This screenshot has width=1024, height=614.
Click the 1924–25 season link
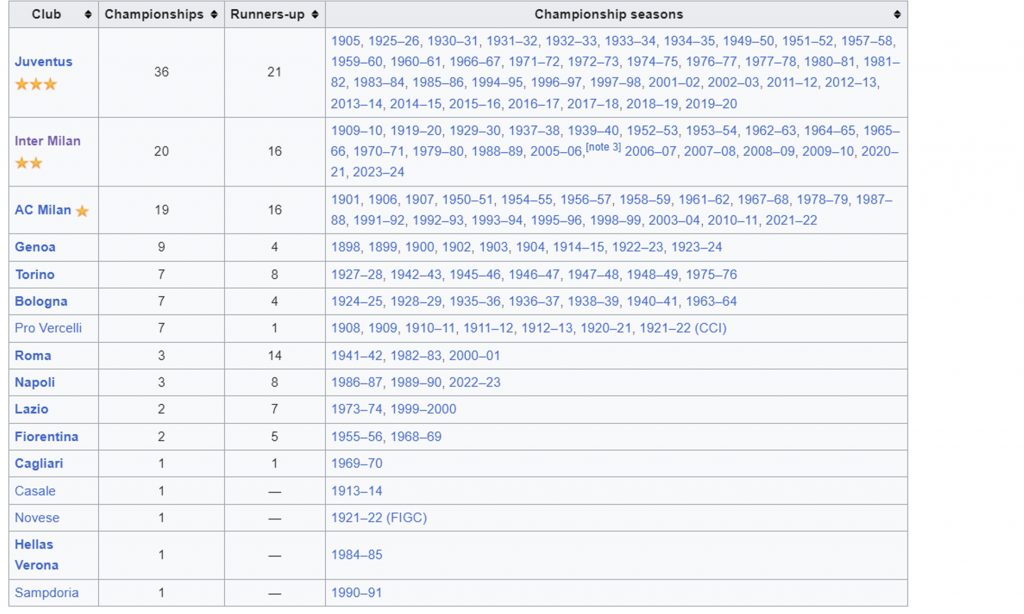point(357,301)
